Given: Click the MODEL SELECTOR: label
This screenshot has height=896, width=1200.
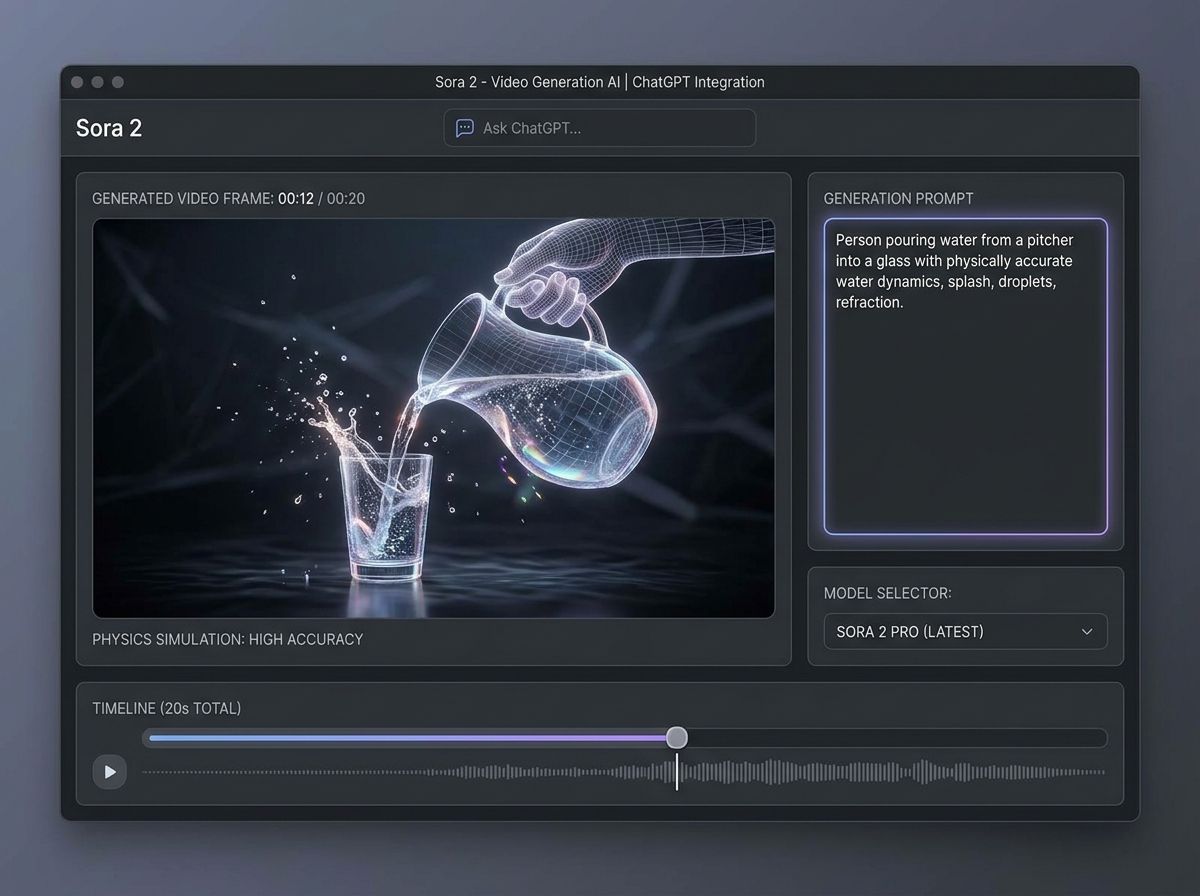Looking at the screenshot, I should [888, 593].
